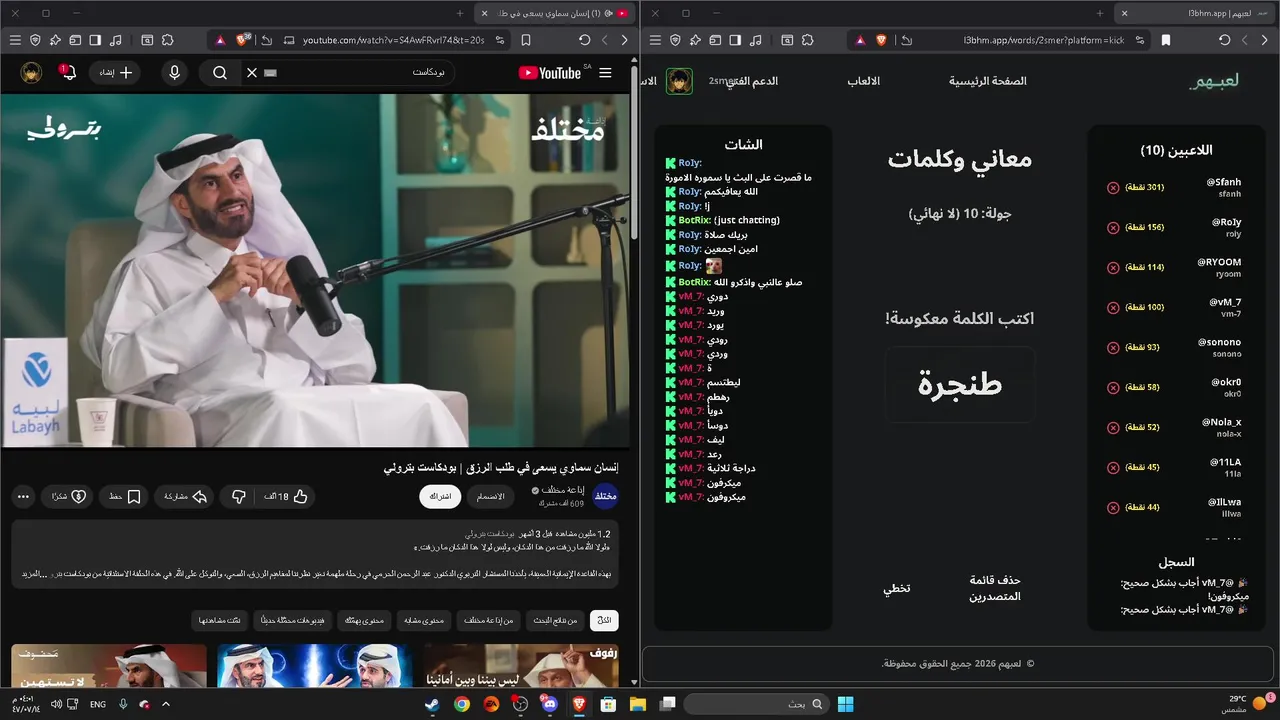Remove player @Sfanh with X icon
1280x720 pixels.
(1113, 188)
